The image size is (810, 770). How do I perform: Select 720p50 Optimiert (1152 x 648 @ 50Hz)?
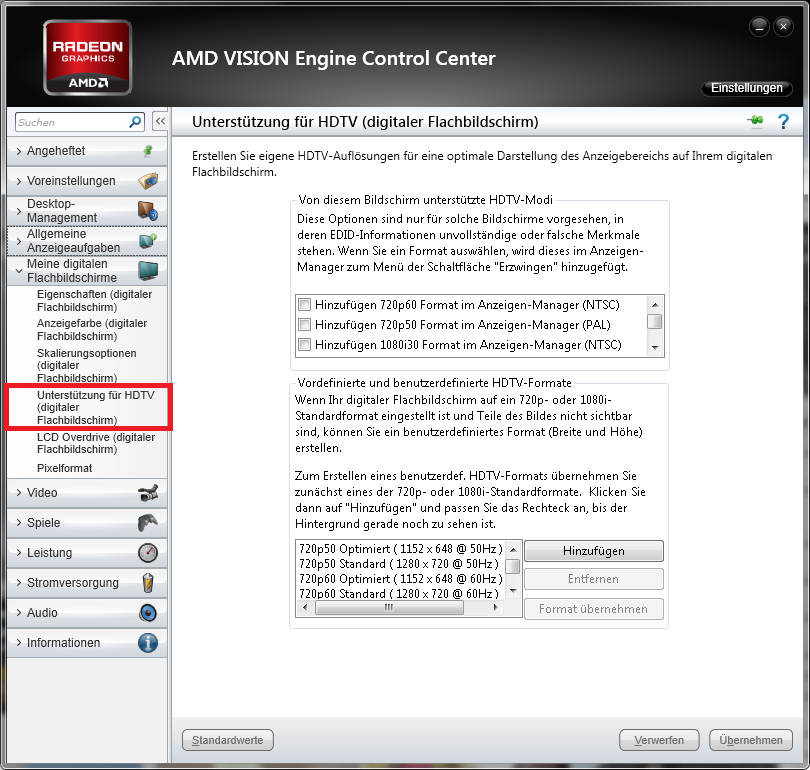point(400,549)
